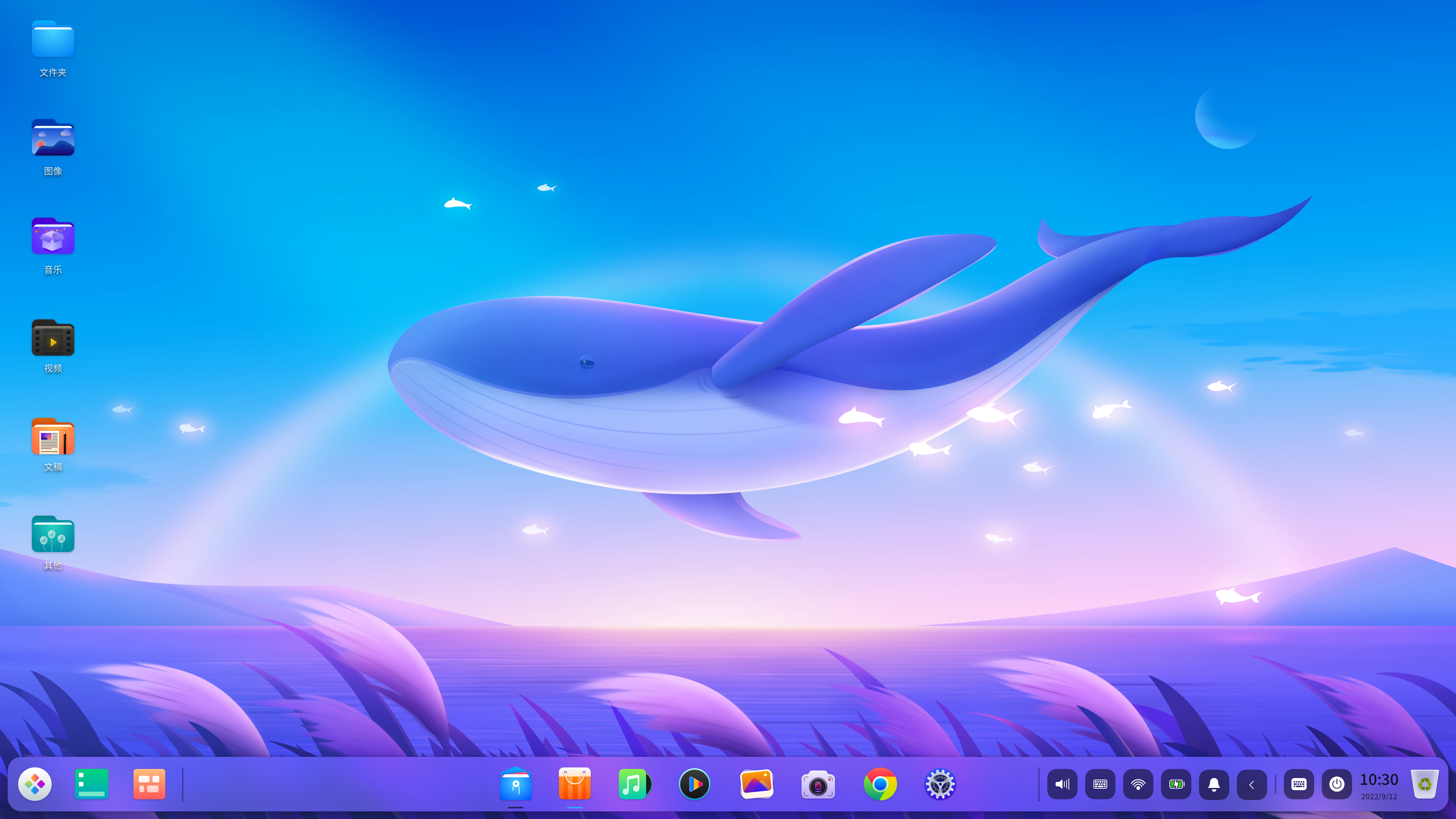
Task: Open the image album app
Action: (x=756, y=784)
